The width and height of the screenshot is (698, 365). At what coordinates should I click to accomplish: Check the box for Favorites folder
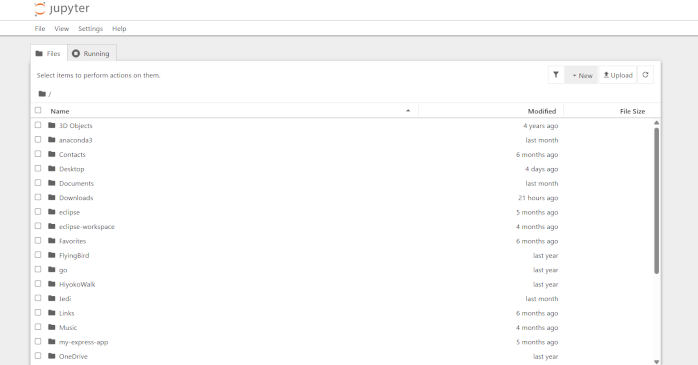pyautogui.click(x=38, y=240)
